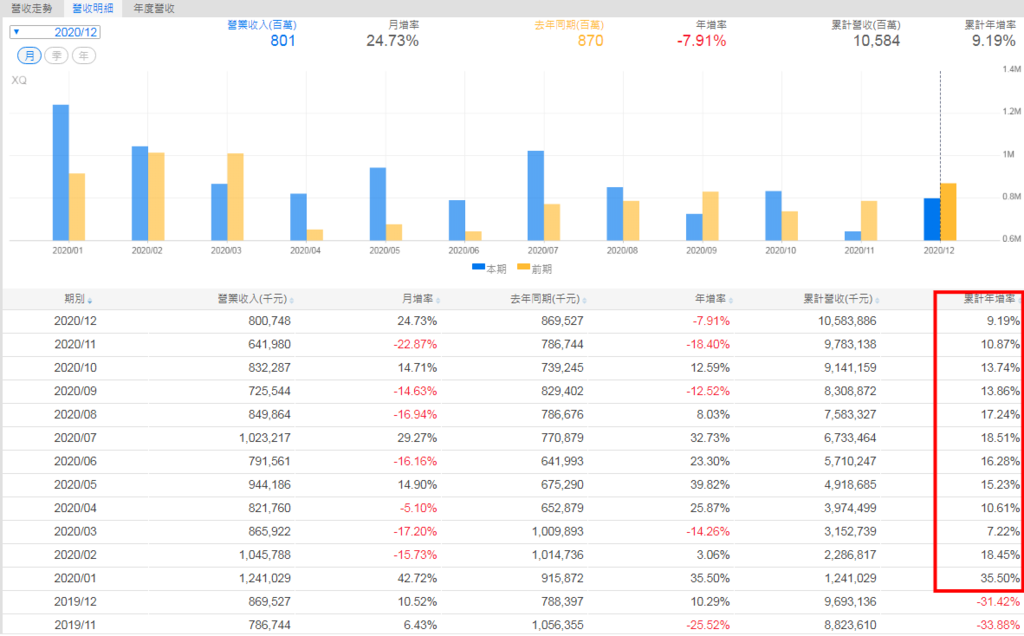Viewport: 1024px width, 636px height.
Task: Click yearly growth value 39.82%
Action: 710,485
